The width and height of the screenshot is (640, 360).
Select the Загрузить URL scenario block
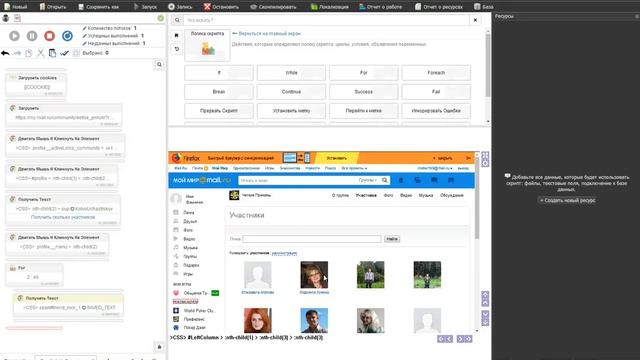click(64, 115)
